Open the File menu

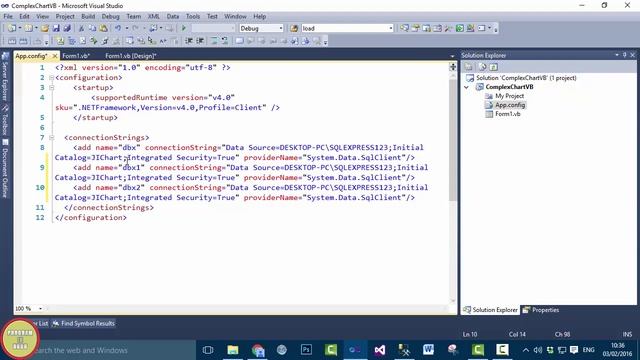pos(8,16)
